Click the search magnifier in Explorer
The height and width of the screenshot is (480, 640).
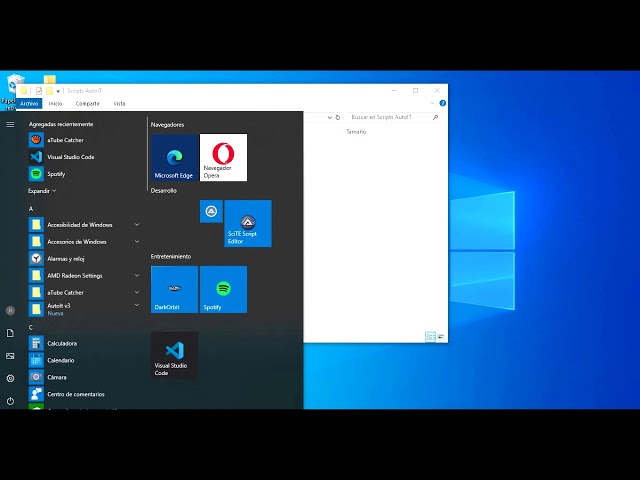pyautogui.click(x=436, y=118)
